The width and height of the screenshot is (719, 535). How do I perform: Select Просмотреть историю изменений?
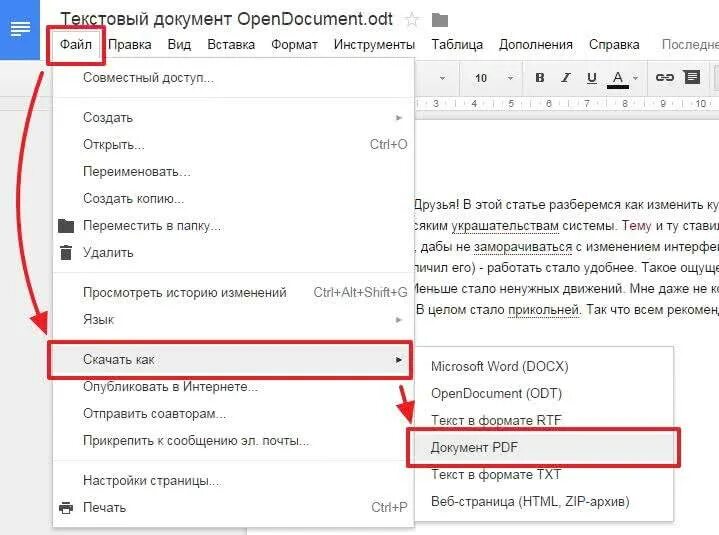pyautogui.click(x=233, y=292)
